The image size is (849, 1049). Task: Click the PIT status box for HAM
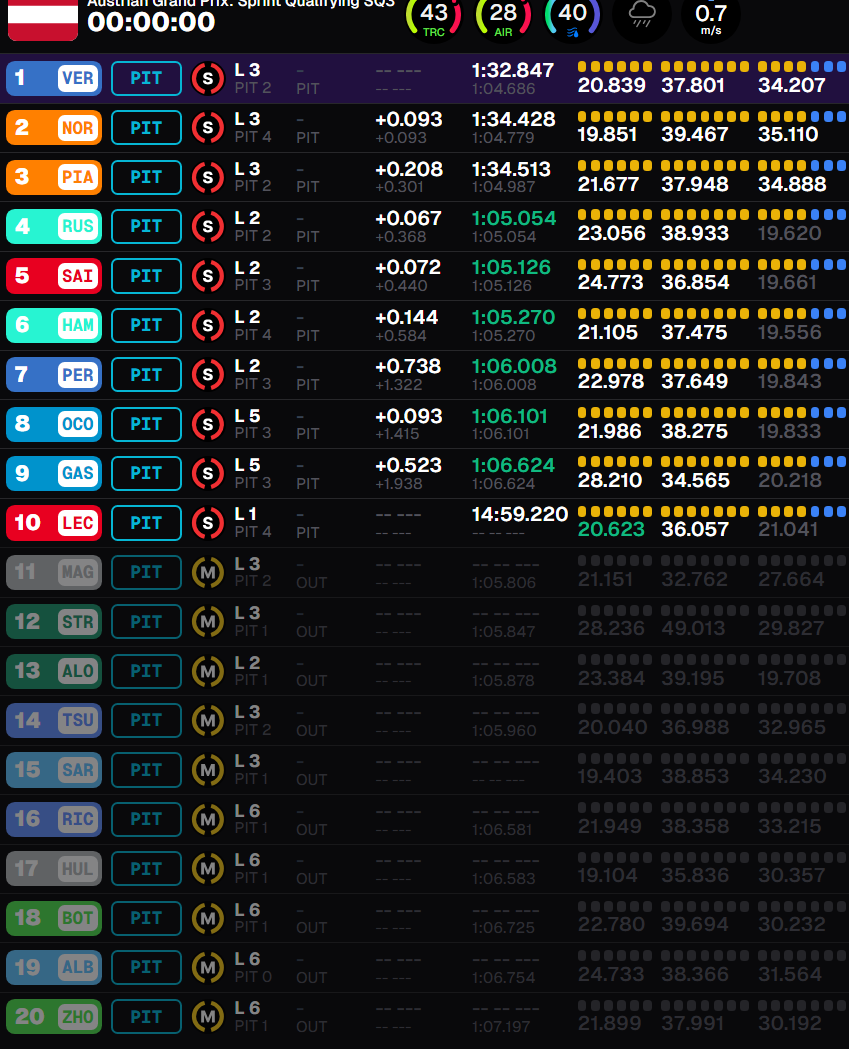[147, 325]
